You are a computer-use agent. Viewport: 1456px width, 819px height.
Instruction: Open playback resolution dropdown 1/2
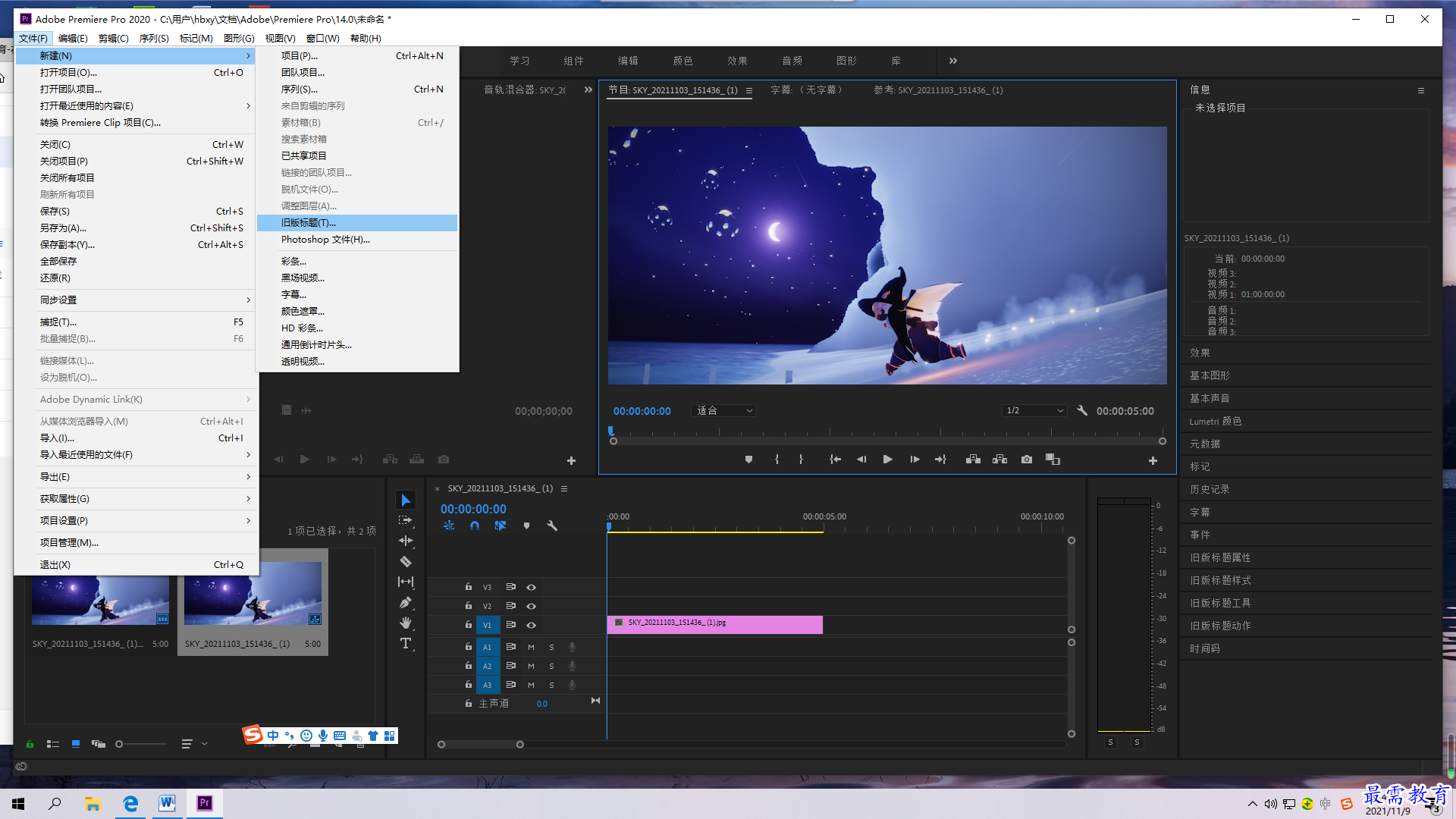tap(1034, 410)
